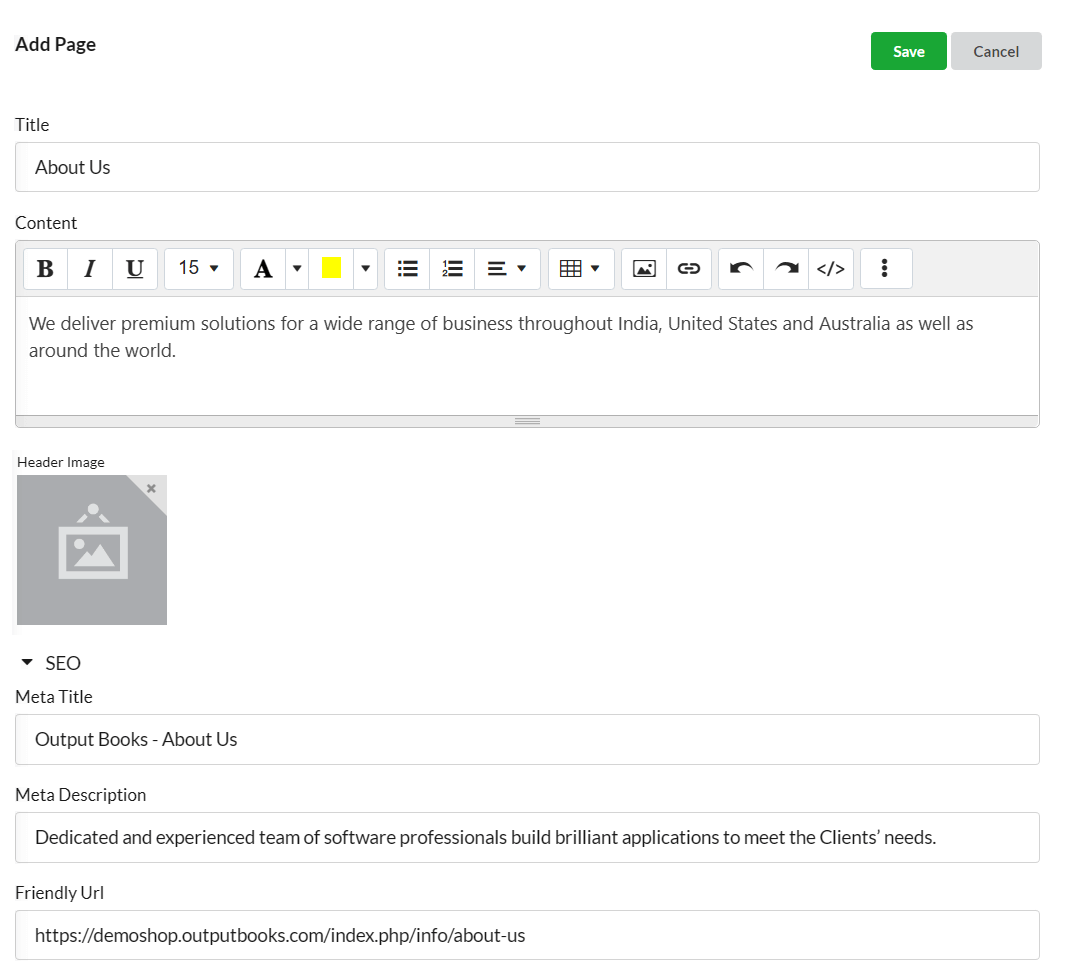Click the Friendly Url input field
Viewport: 1065px width, 979px height.
(527, 936)
